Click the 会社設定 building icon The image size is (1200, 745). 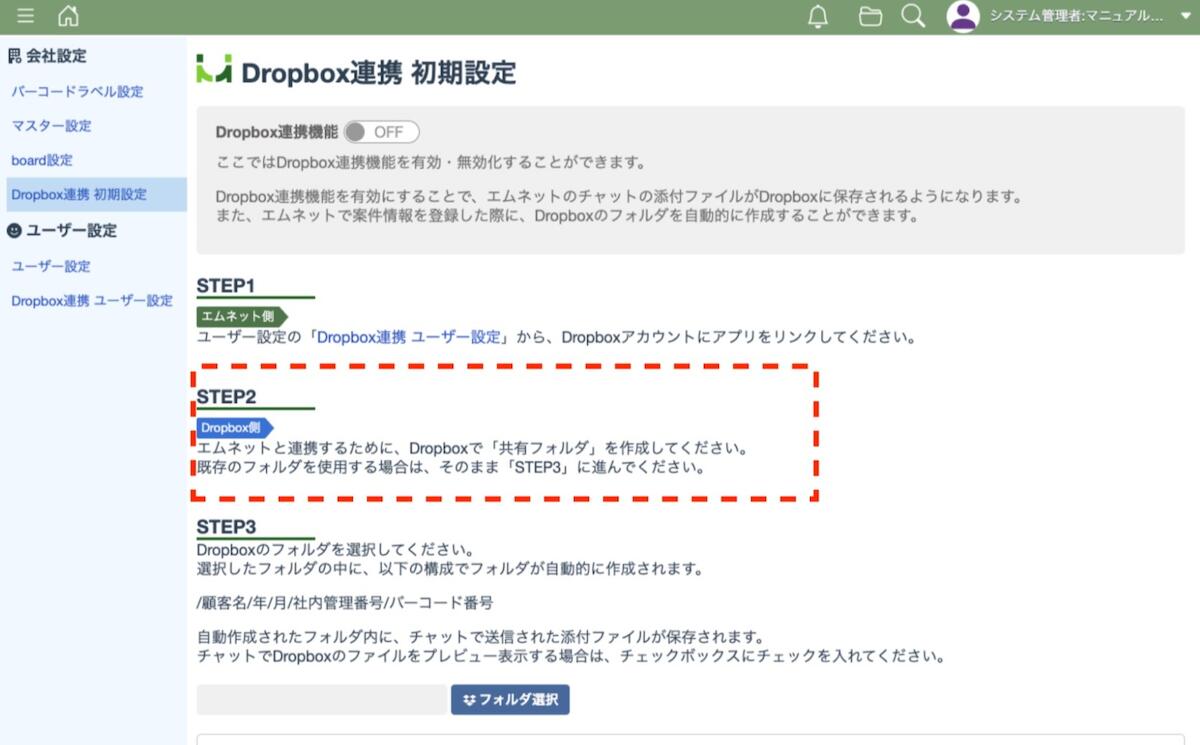tap(14, 56)
